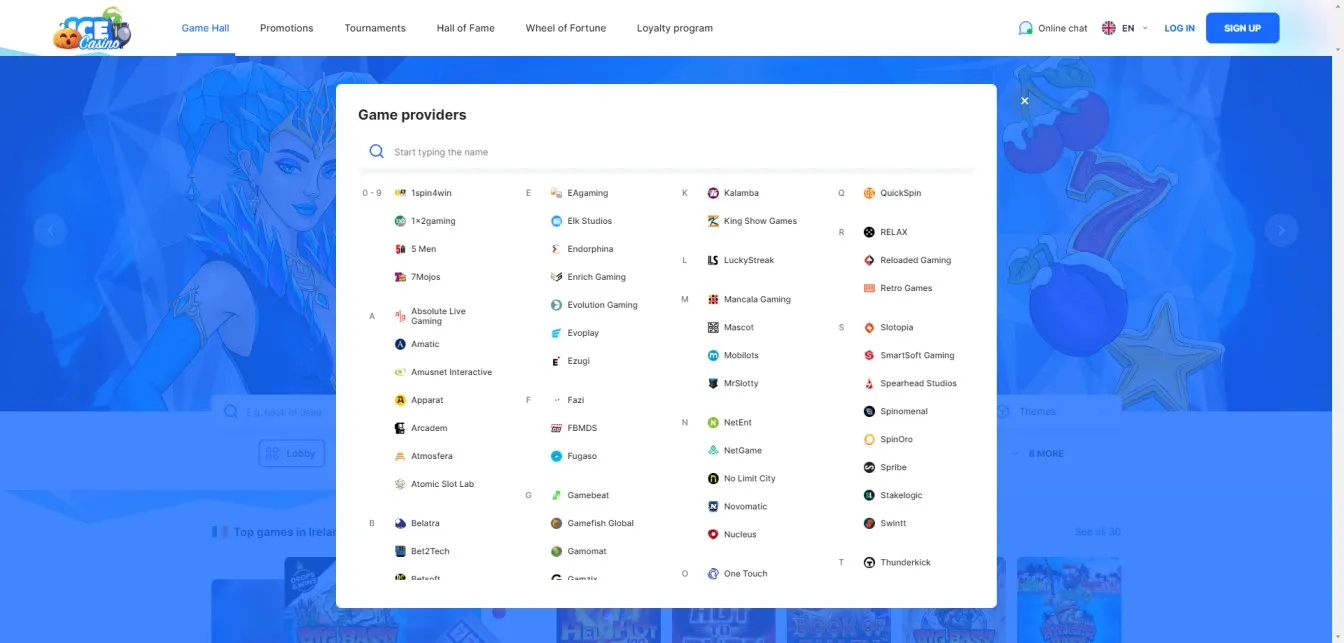Select Gamefish Global provider

[593, 523]
